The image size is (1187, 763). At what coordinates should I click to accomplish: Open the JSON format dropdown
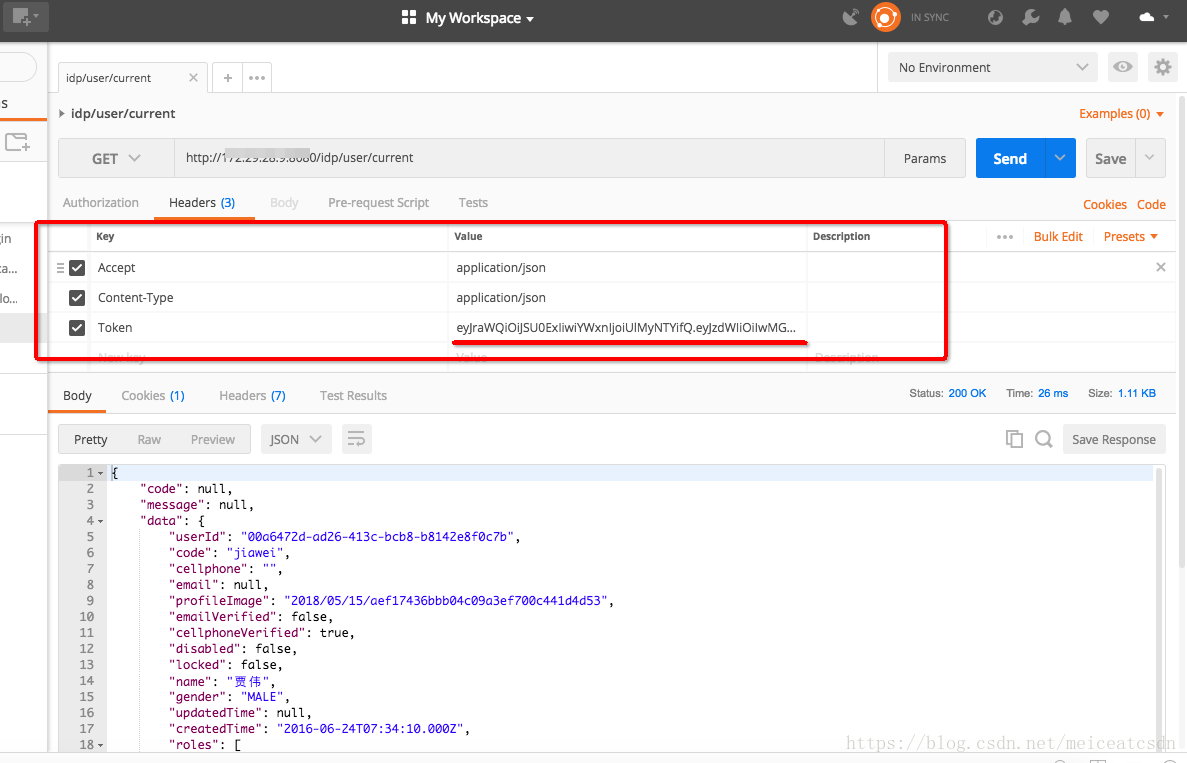(296, 440)
